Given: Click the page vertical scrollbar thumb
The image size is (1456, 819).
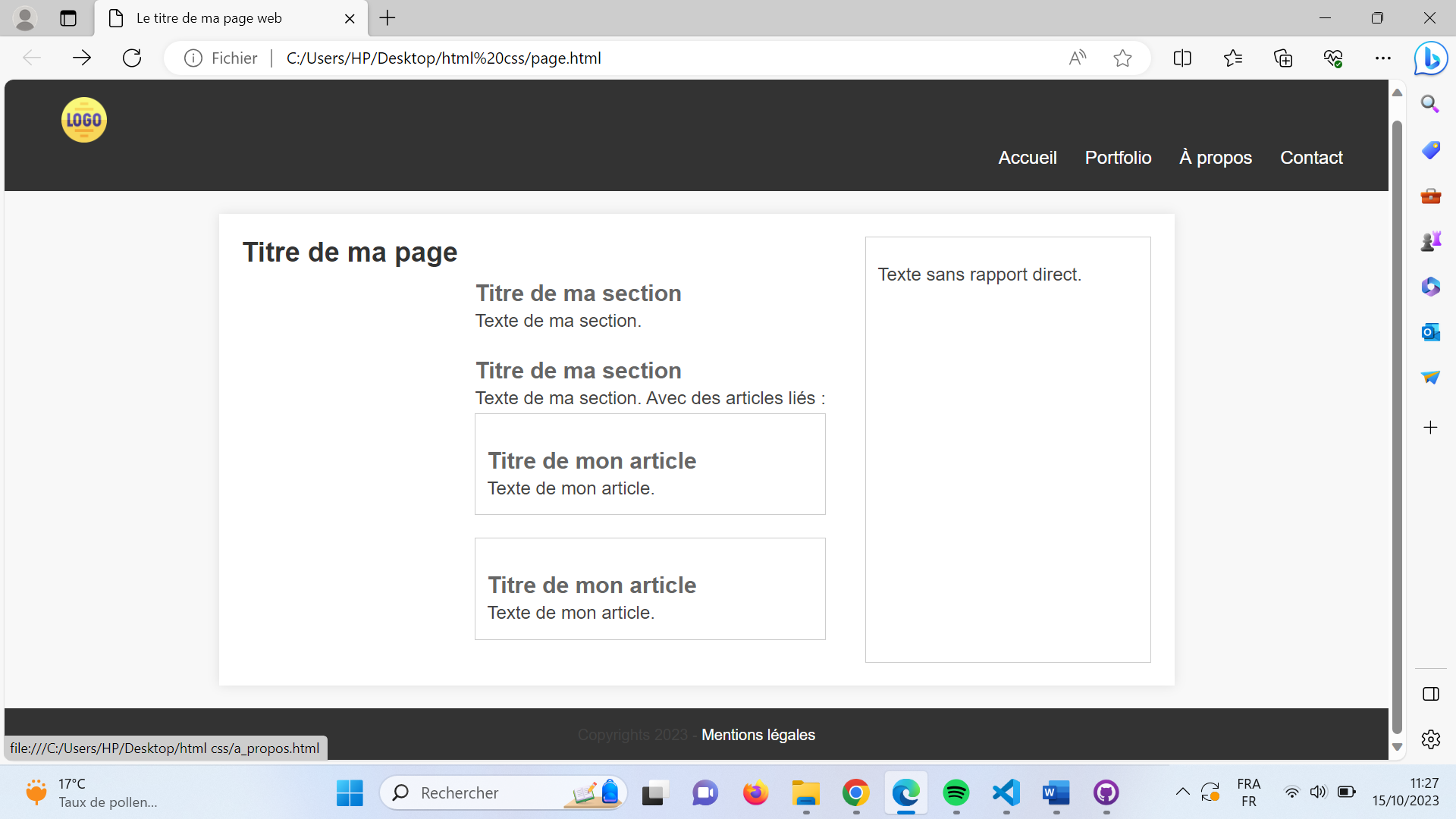Looking at the screenshot, I should click(x=1397, y=425).
